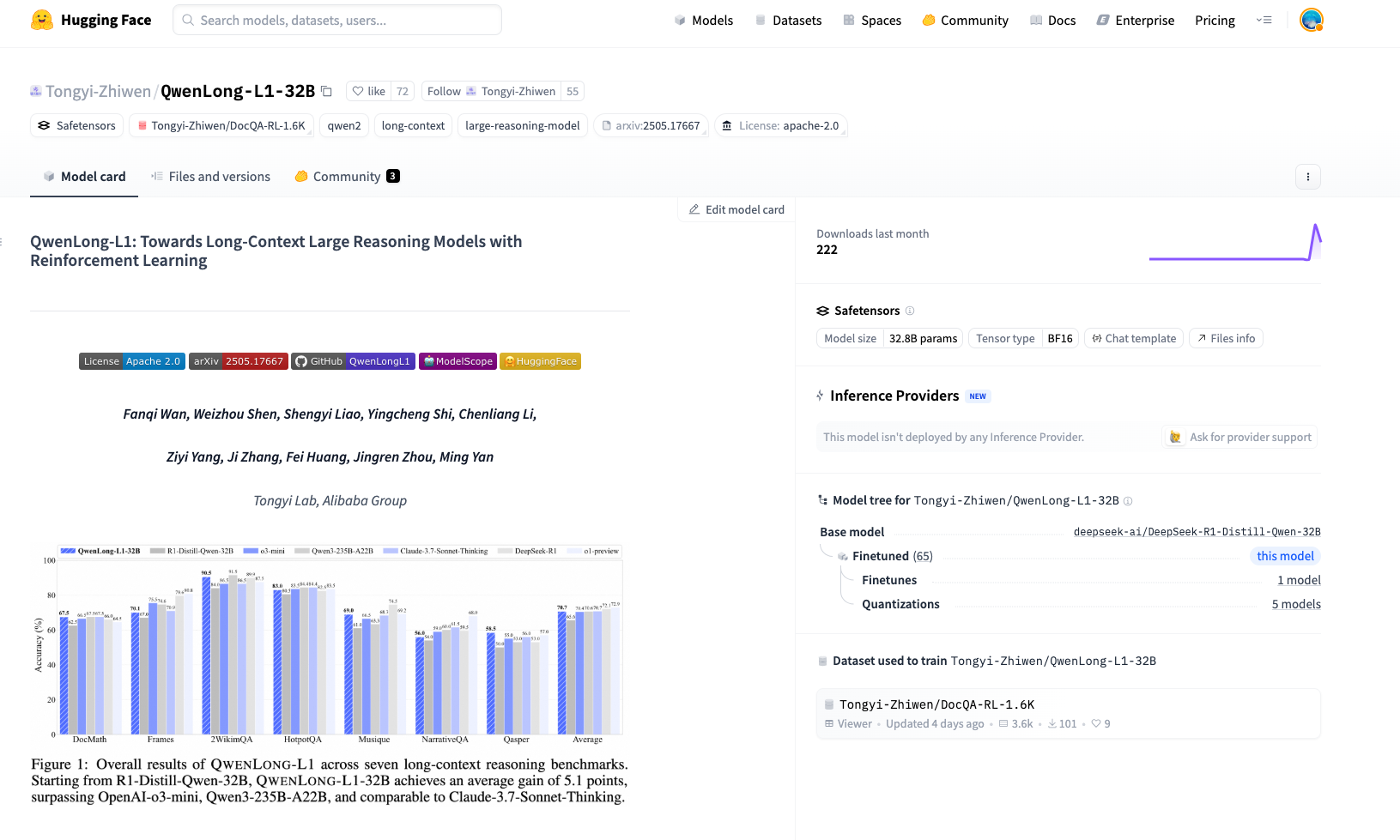Open Community in the top navigation
Viewport: 1400px width, 840px height.
click(965, 20)
